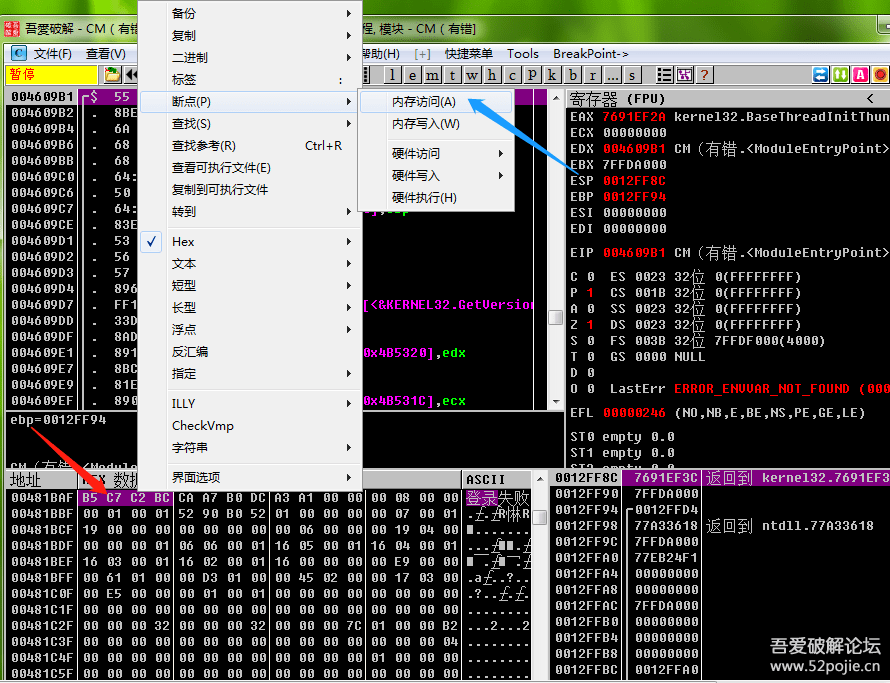
Task: Click the open file folder toolbar icon
Action: click(112, 75)
